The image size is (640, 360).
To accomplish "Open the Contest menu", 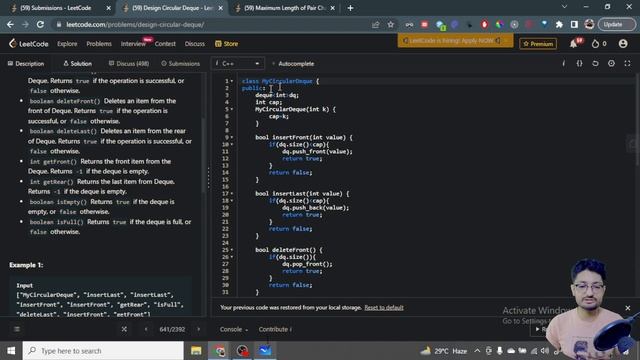I will pos(165,44).
